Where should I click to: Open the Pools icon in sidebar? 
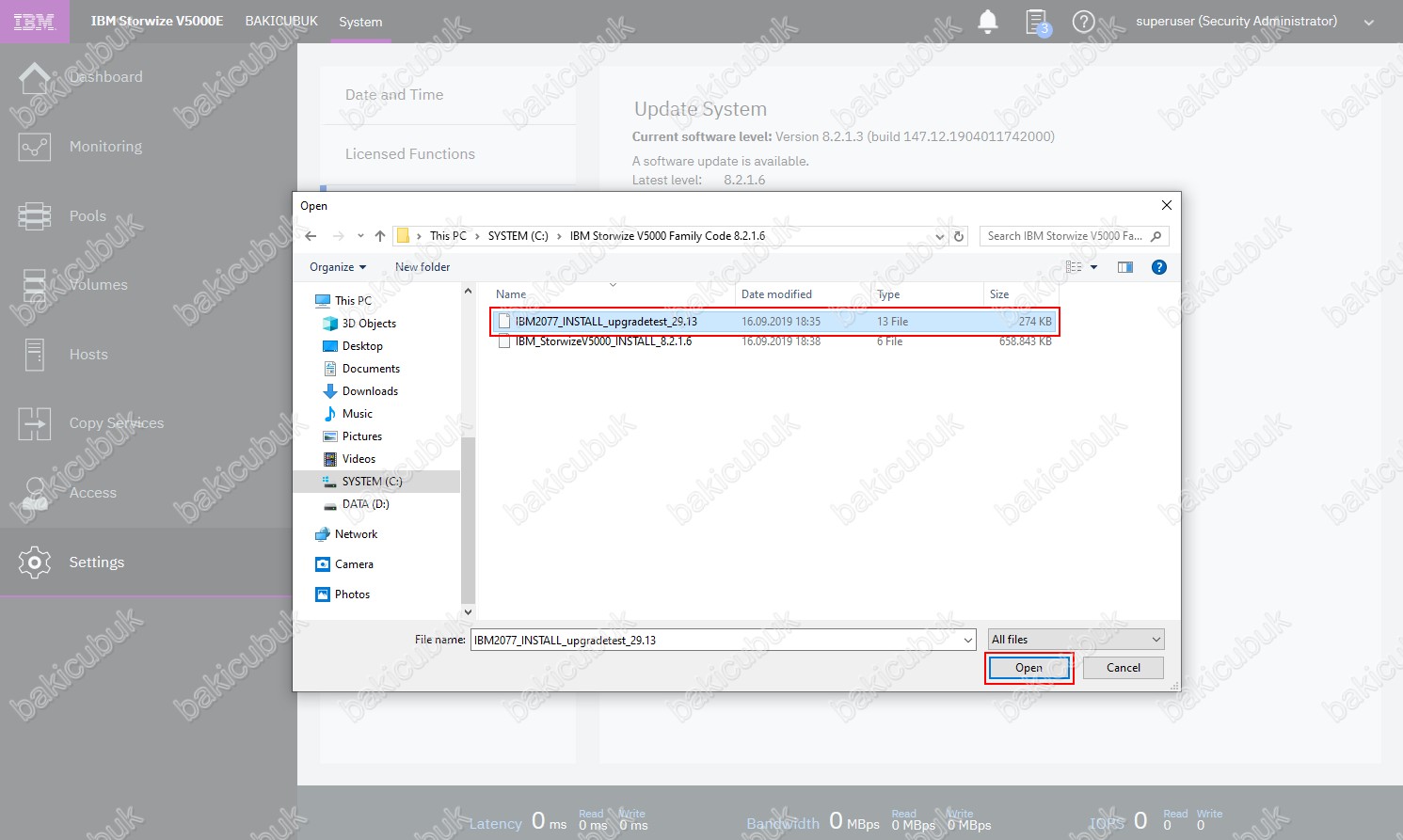pyautogui.click(x=35, y=216)
